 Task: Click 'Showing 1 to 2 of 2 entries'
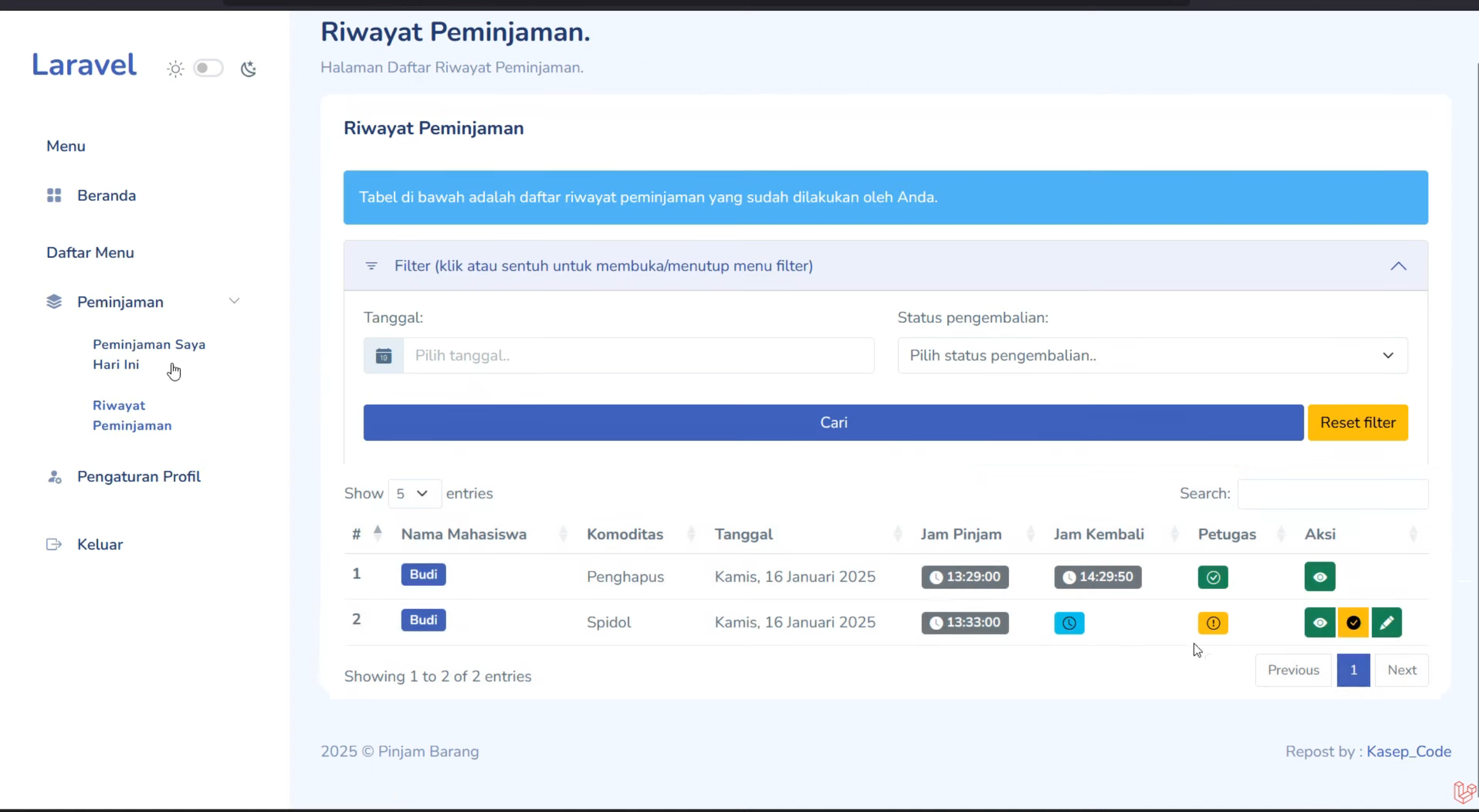[437, 677]
